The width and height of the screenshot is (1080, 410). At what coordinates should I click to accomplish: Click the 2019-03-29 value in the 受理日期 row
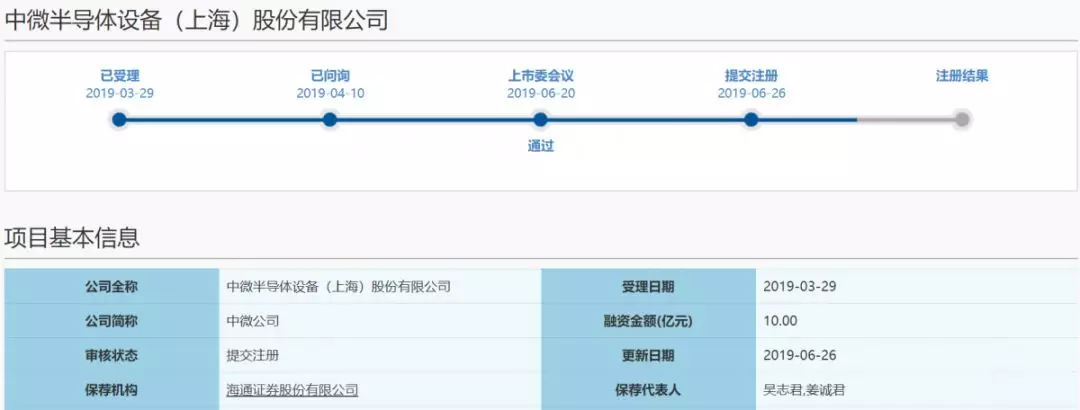point(800,287)
